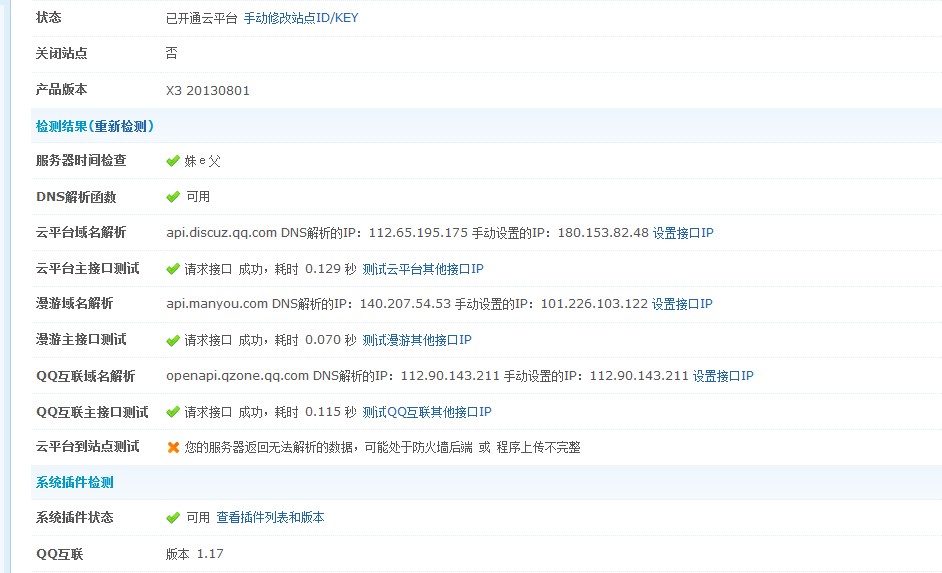Select 请求接口 成功，耗时 0.115 秒 text
This screenshot has height=573, width=942.
coord(270,412)
